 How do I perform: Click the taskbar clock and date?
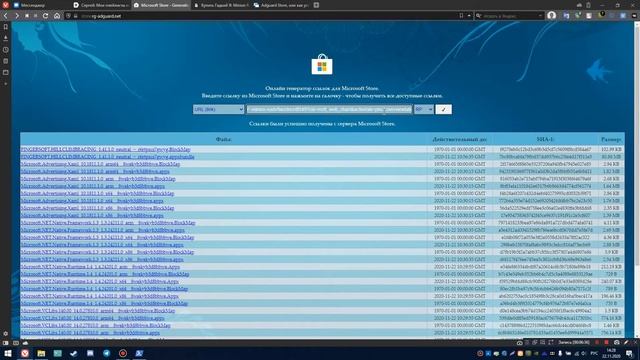(611, 353)
